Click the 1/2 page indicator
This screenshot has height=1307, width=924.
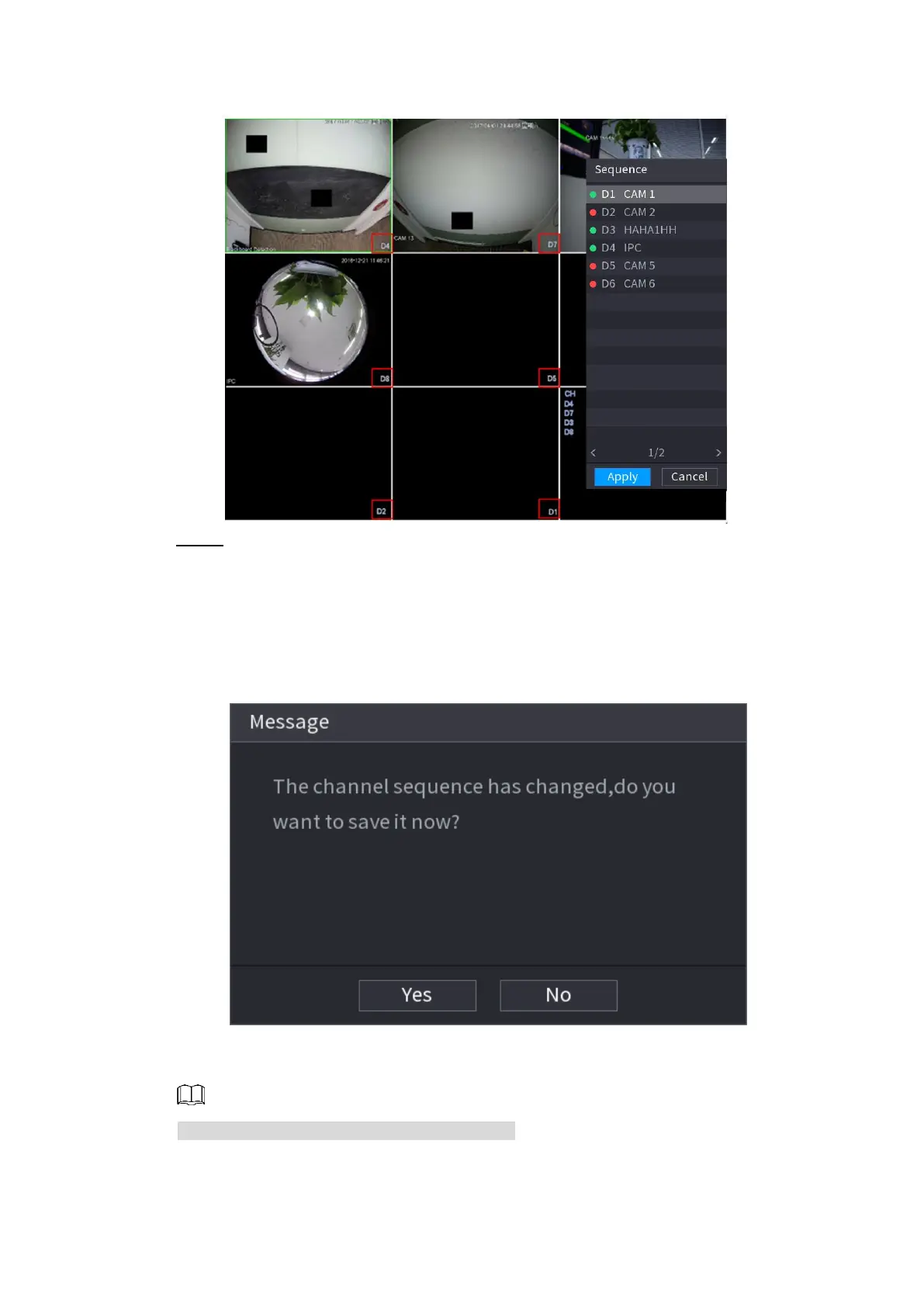pyautogui.click(x=656, y=452)
